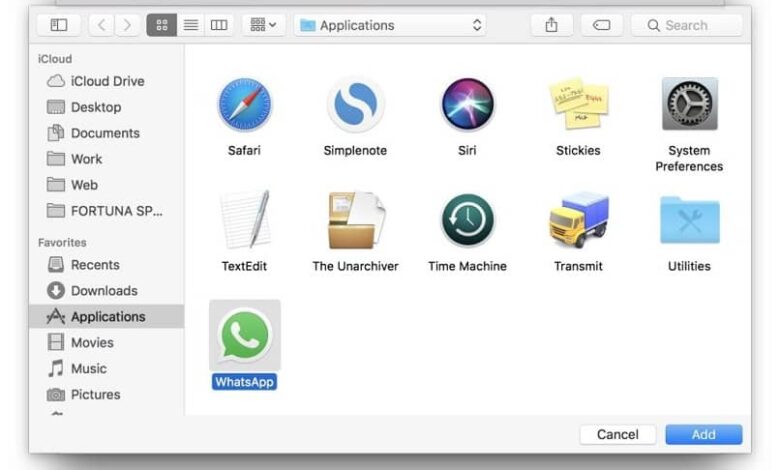Open Pictures in the sidebar
This screenshot has height=470, width=780.
tap(107, 394)
